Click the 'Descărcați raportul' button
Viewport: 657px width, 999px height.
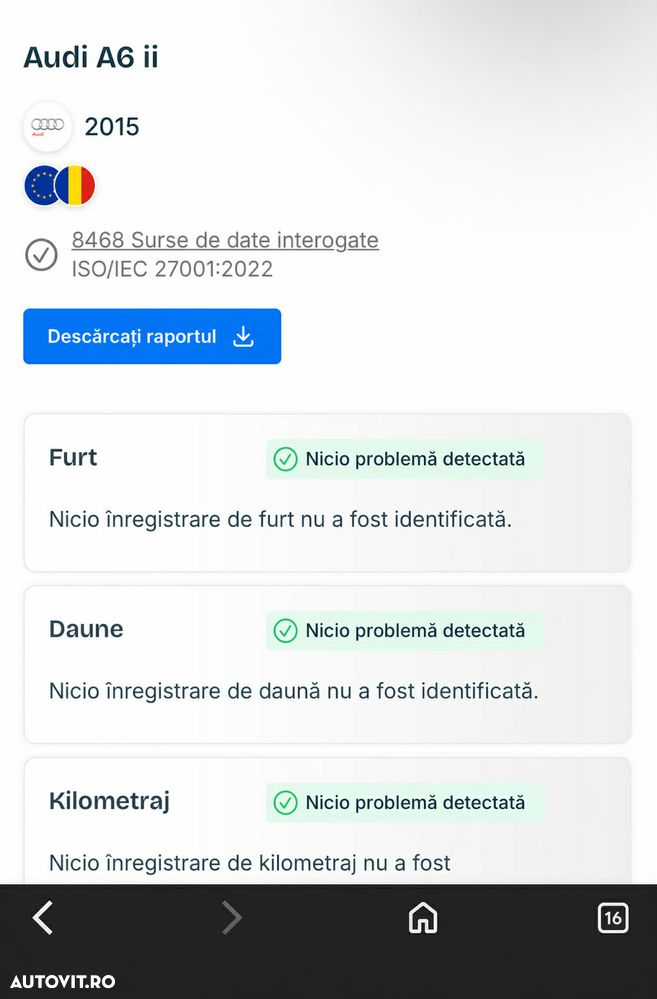click(x=152, y=337)
